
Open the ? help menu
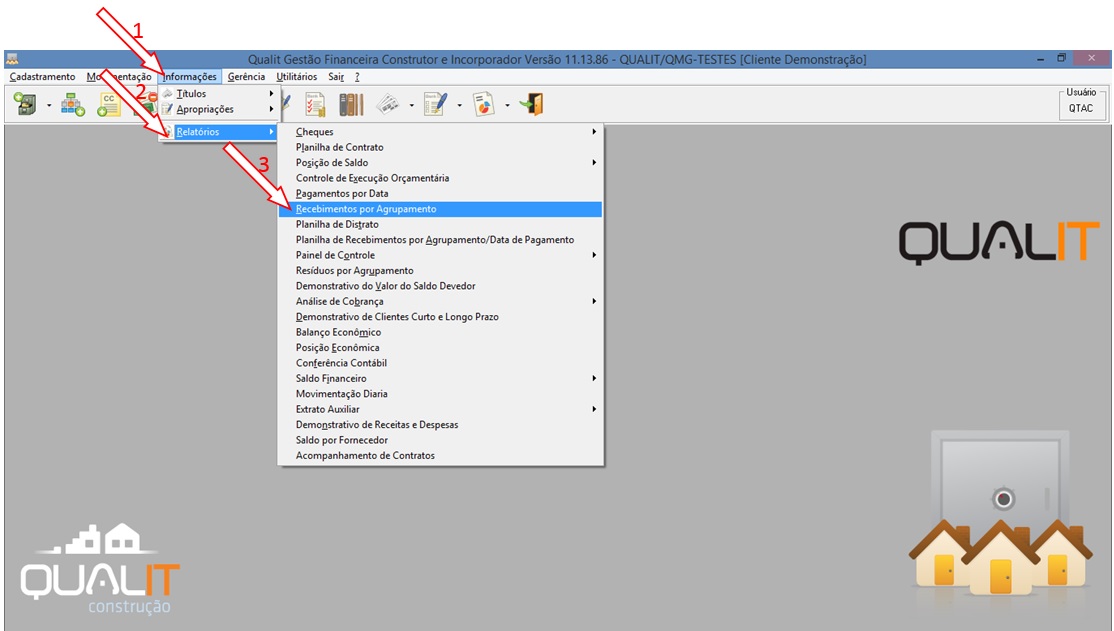[x=357, y=77]
